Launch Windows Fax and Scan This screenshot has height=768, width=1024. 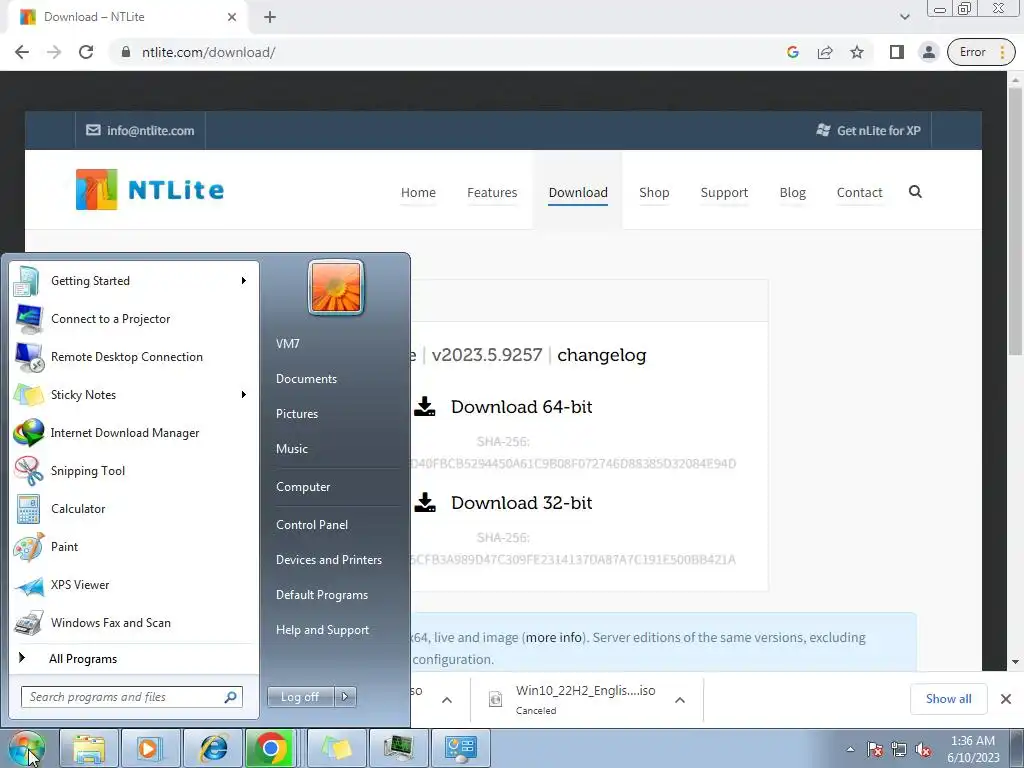134,622
